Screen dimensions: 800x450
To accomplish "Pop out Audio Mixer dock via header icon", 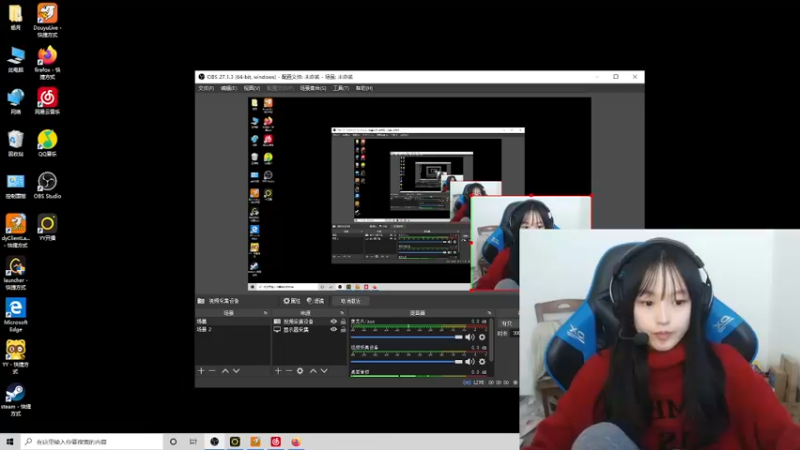I will point(489,313).
